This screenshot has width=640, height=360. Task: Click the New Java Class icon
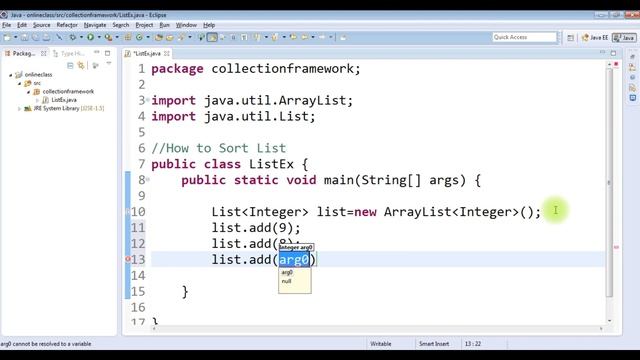pos(139,38)
